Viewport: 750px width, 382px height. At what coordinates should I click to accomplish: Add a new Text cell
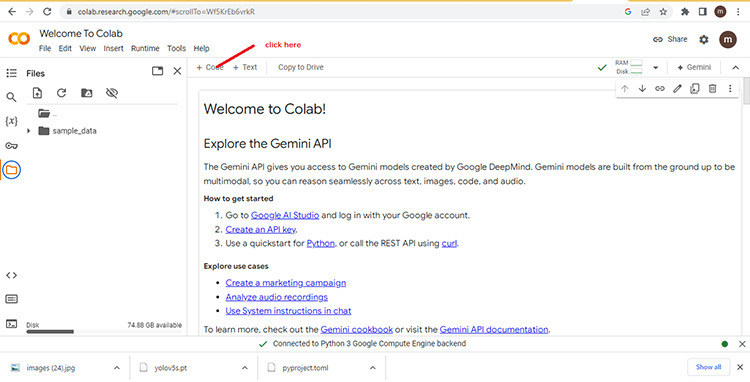coord(245,67)
